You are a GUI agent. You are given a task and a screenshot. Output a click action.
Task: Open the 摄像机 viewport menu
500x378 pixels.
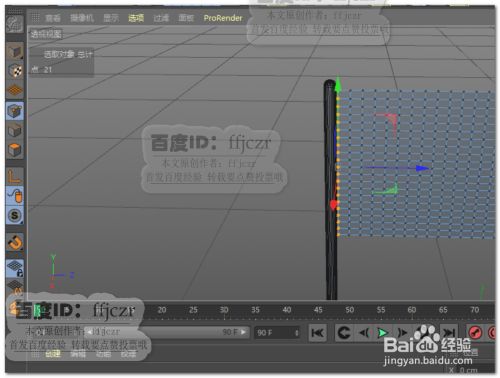click(x=82, y=18)
